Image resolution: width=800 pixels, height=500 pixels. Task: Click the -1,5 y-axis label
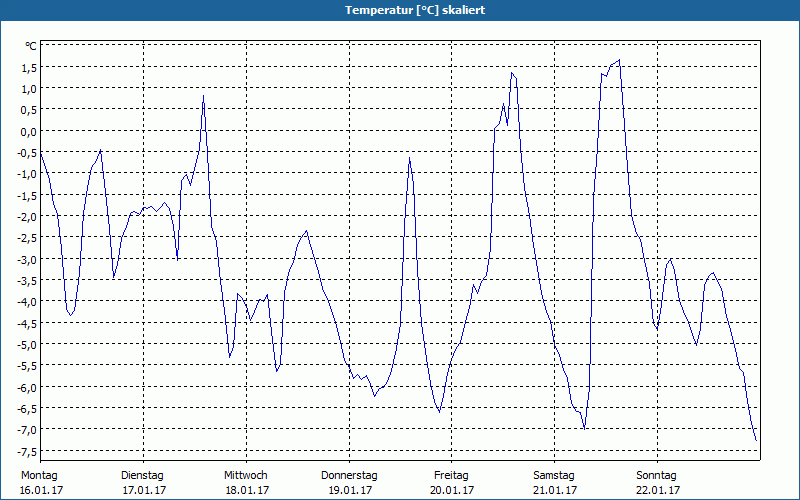[28, 195]
